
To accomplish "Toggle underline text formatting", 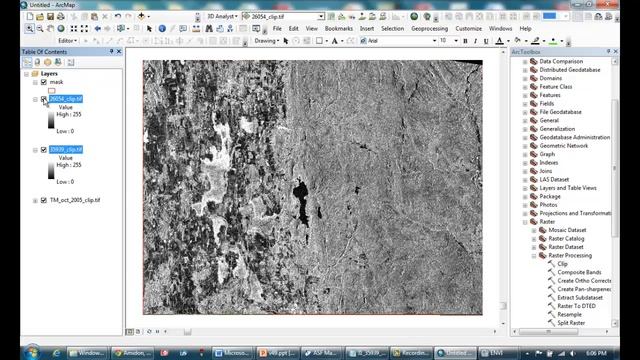I will 486,41.
